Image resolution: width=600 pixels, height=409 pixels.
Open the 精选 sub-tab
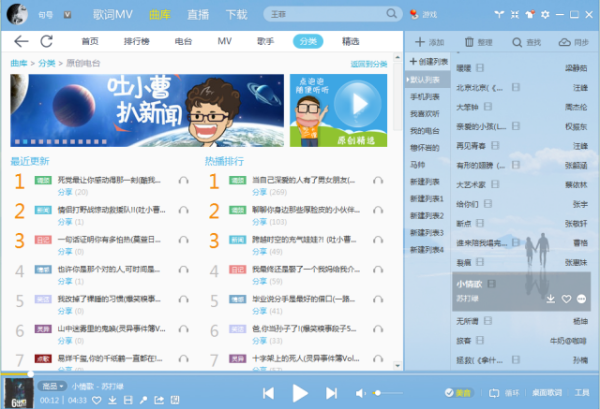[x=351, y=41]
